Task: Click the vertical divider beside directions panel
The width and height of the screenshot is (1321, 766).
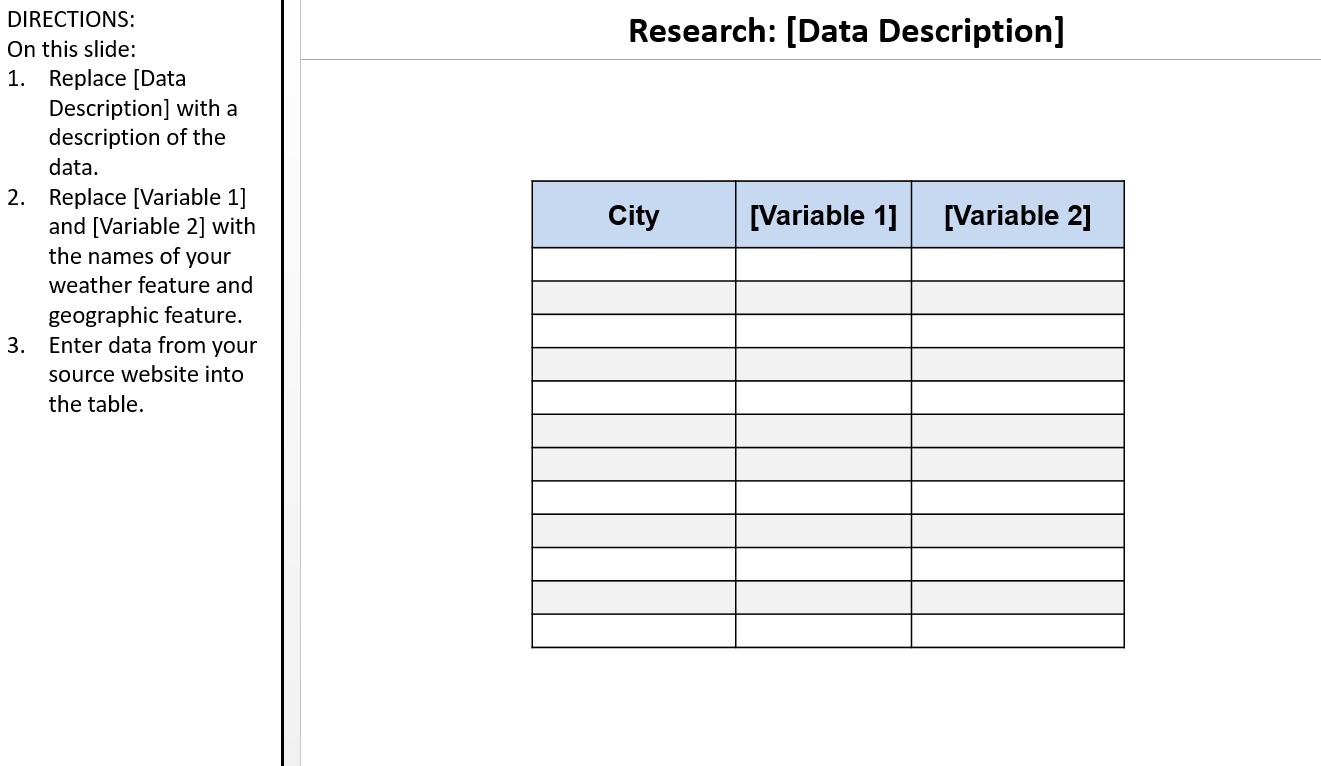Action: [283, 383]
